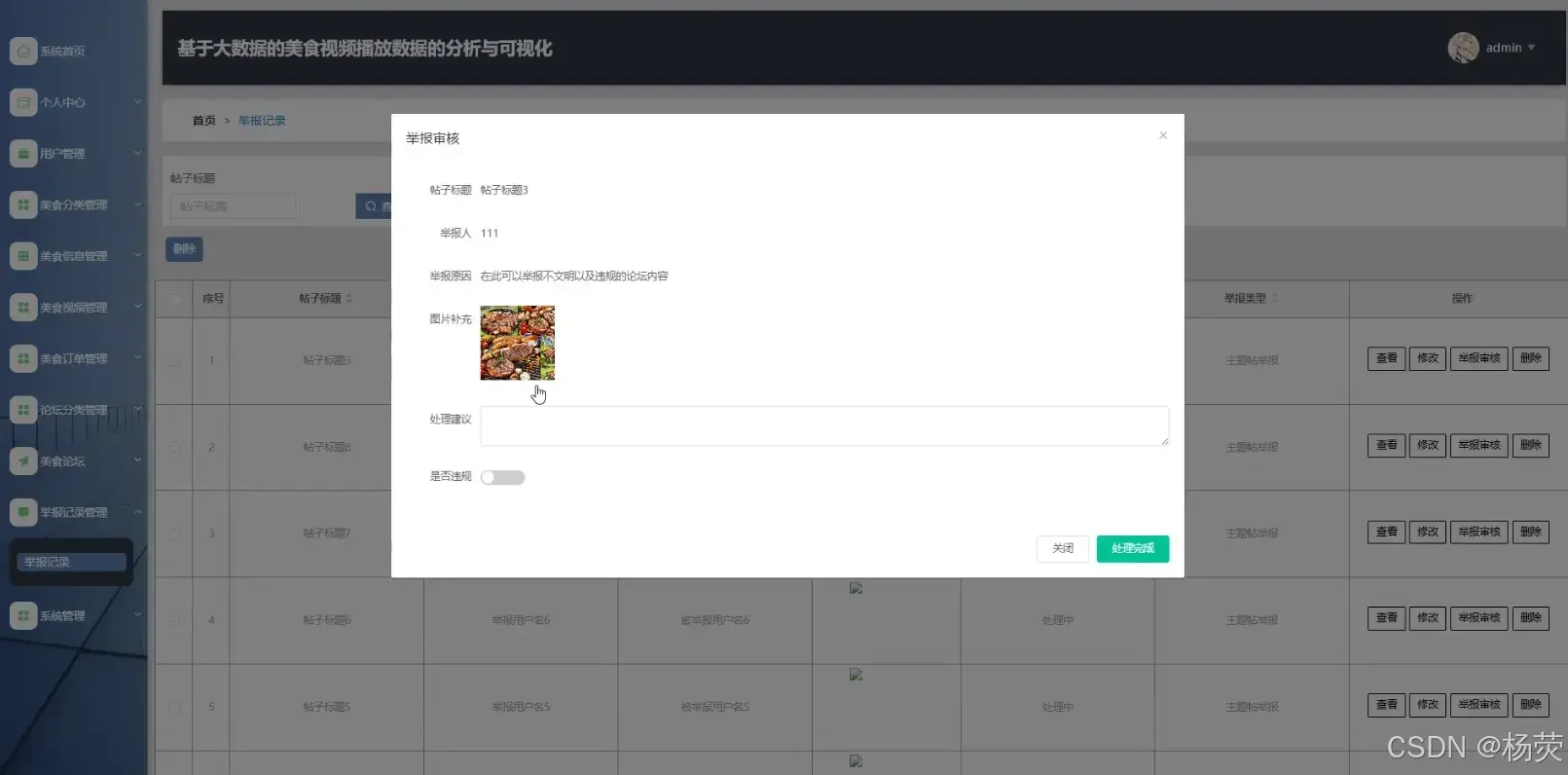This screenshot has height=775, width=1568.
Task: Click the 美食信息管理 sidebar icon
Action: click(x=23, y=256)
